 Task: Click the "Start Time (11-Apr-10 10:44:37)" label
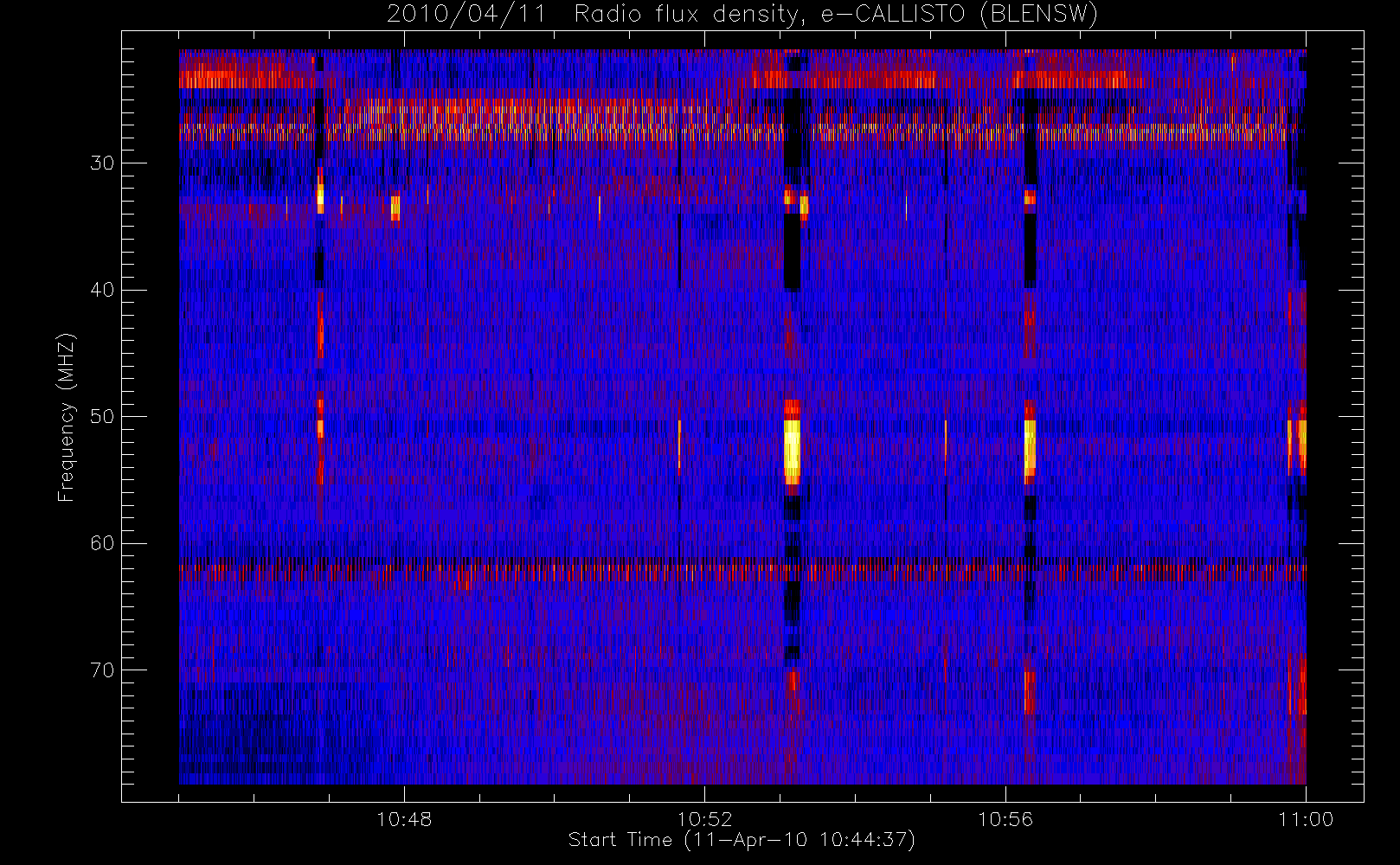point(742,840)
